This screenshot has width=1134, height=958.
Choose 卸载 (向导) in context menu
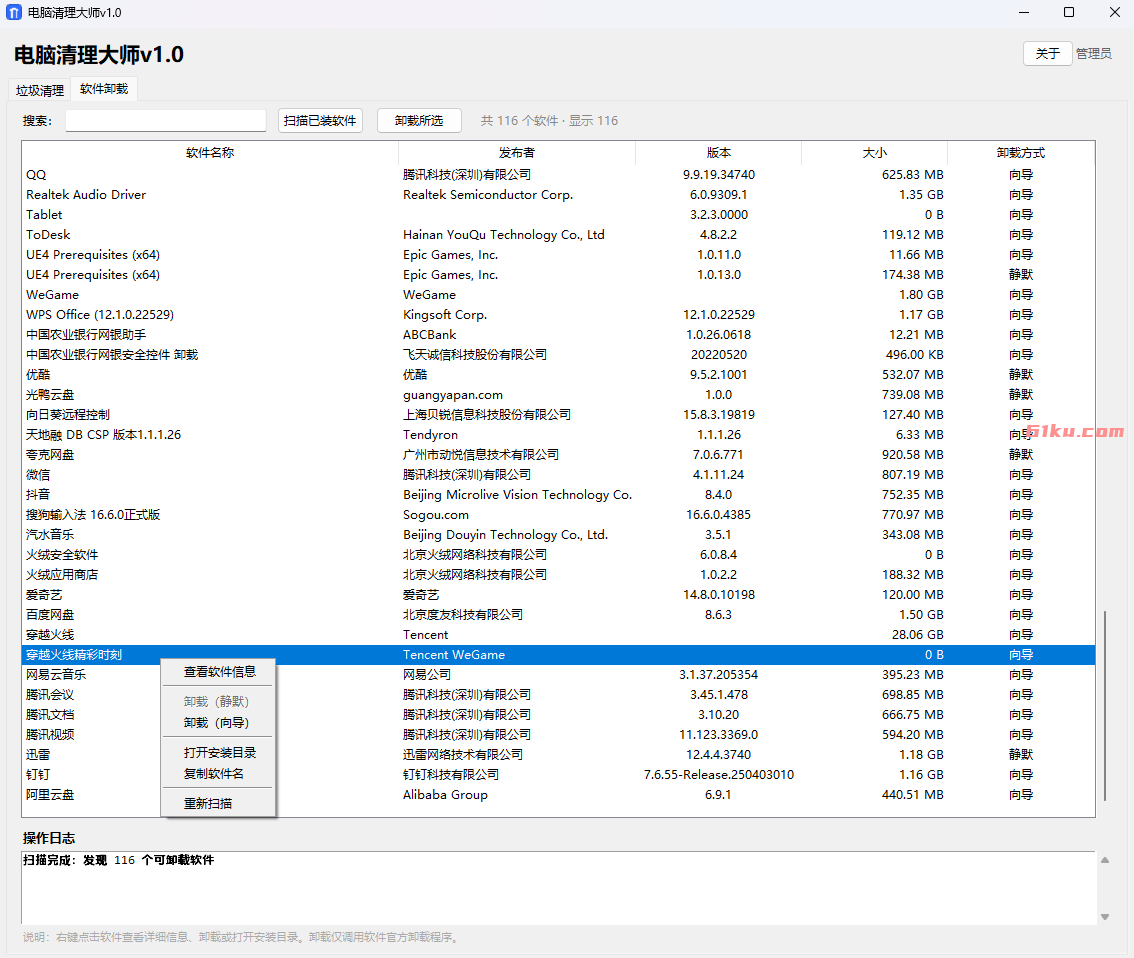(216, 722)
